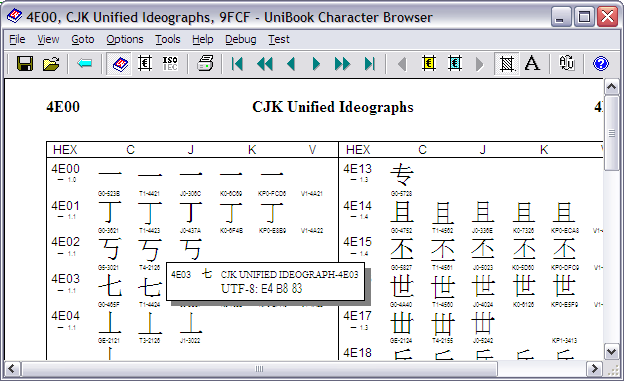Screen dimensions: 624x381
Task: Fast forward with double-right arrows
Action: point(342,64)
